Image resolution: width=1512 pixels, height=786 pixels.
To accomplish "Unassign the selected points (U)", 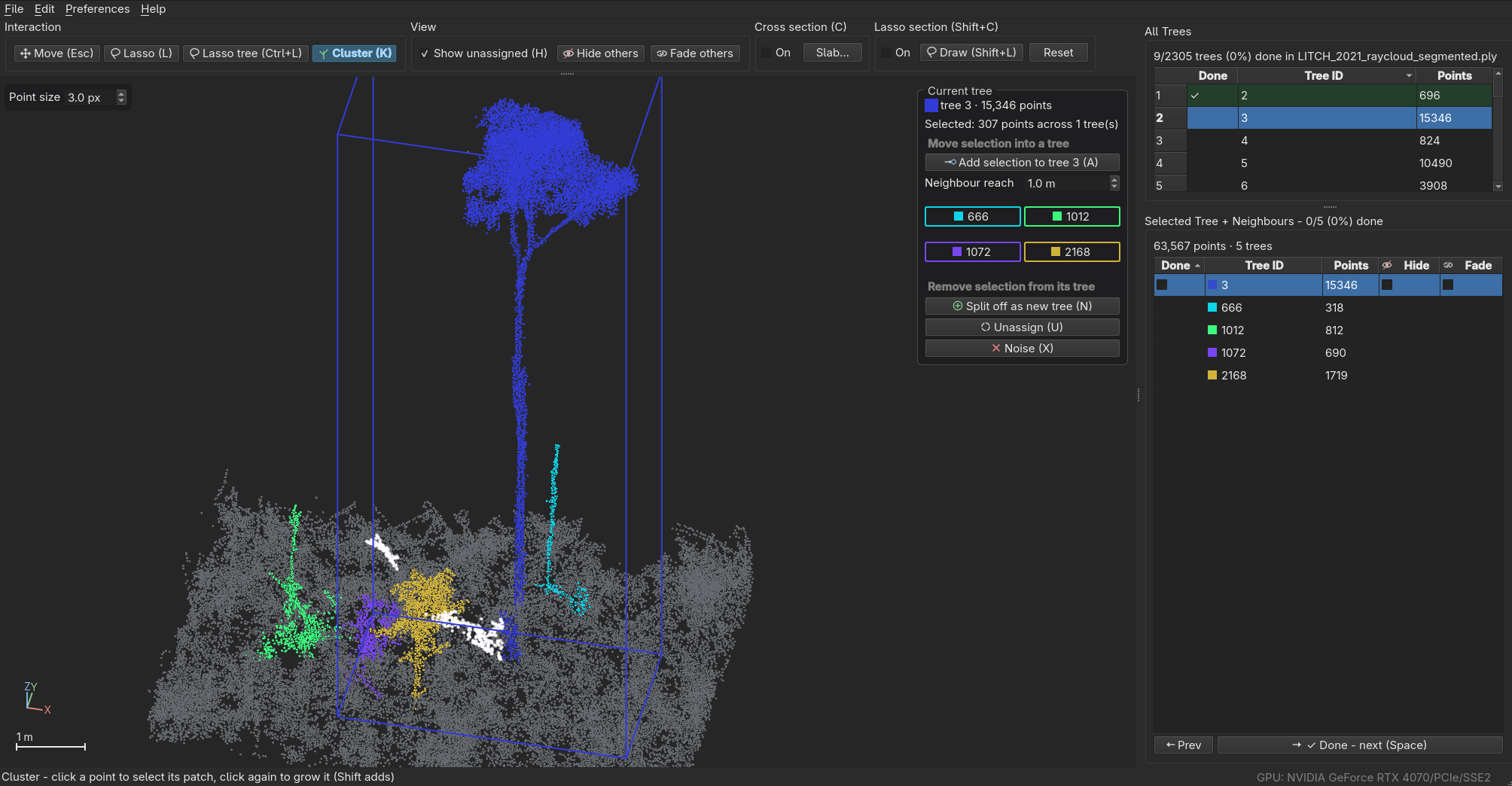I will 1022,327.
